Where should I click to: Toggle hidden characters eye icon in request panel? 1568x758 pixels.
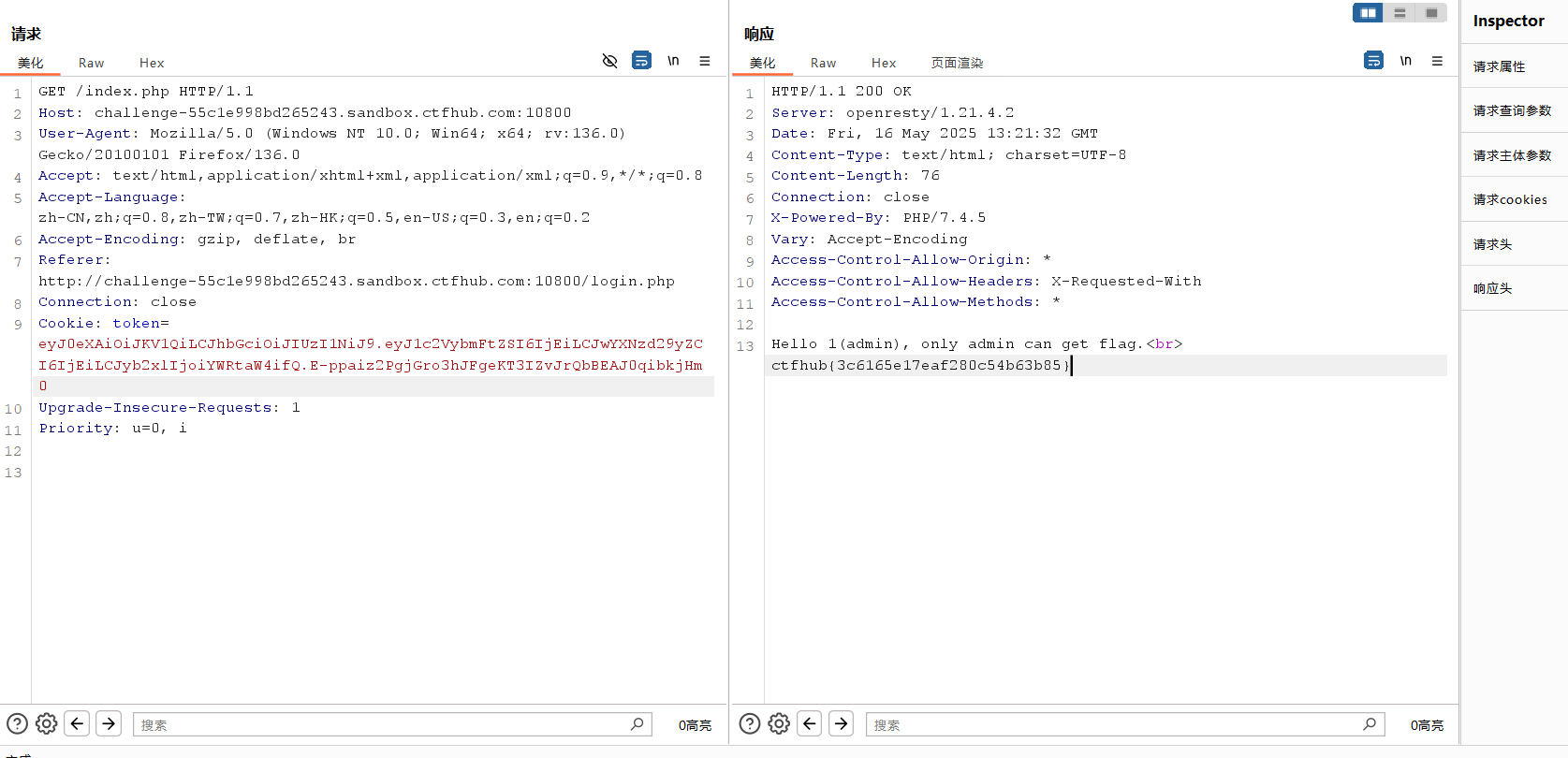pos(609,61)
